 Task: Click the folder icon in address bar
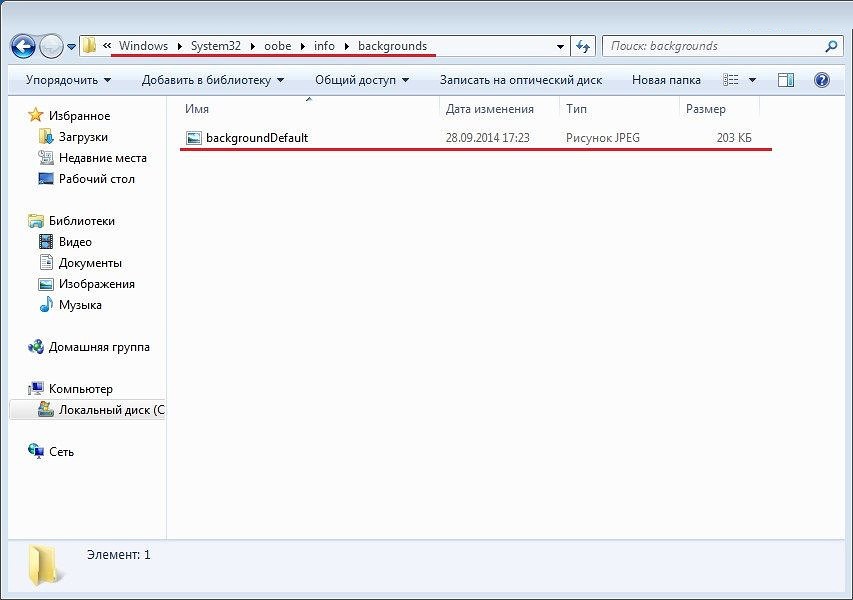pos(90,46)
